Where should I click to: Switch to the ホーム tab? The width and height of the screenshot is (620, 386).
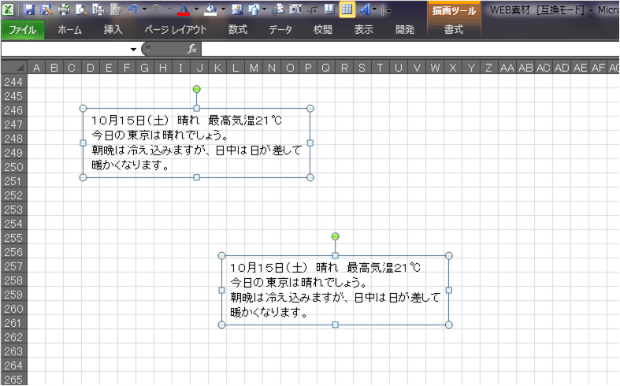[70, 30]
